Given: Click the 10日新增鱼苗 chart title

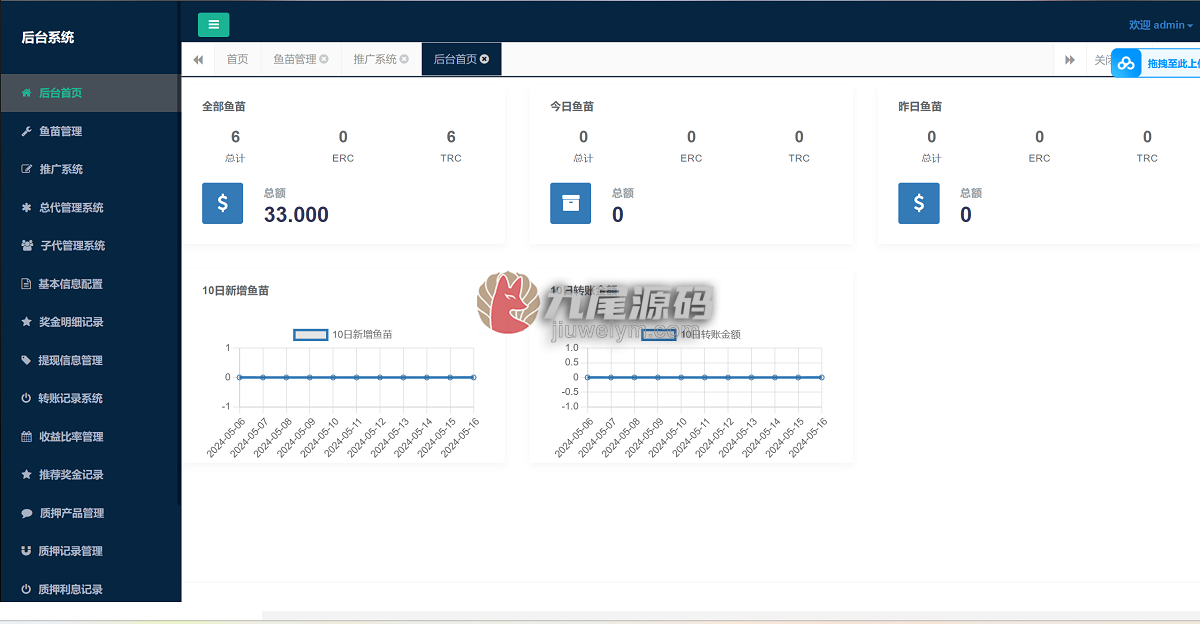Looking at the screenshot, I should [x=235, y=291].
